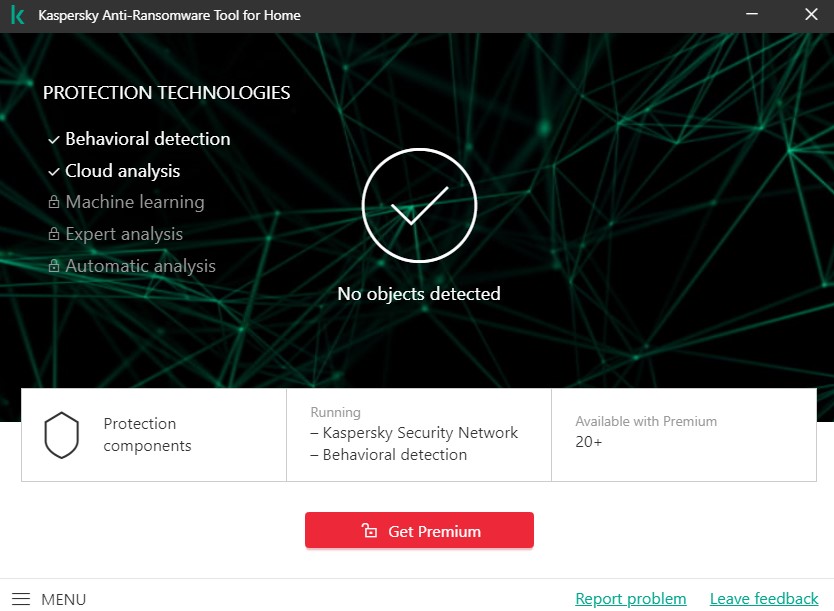Click the shield Protection components icon

(x=61, y=435)
